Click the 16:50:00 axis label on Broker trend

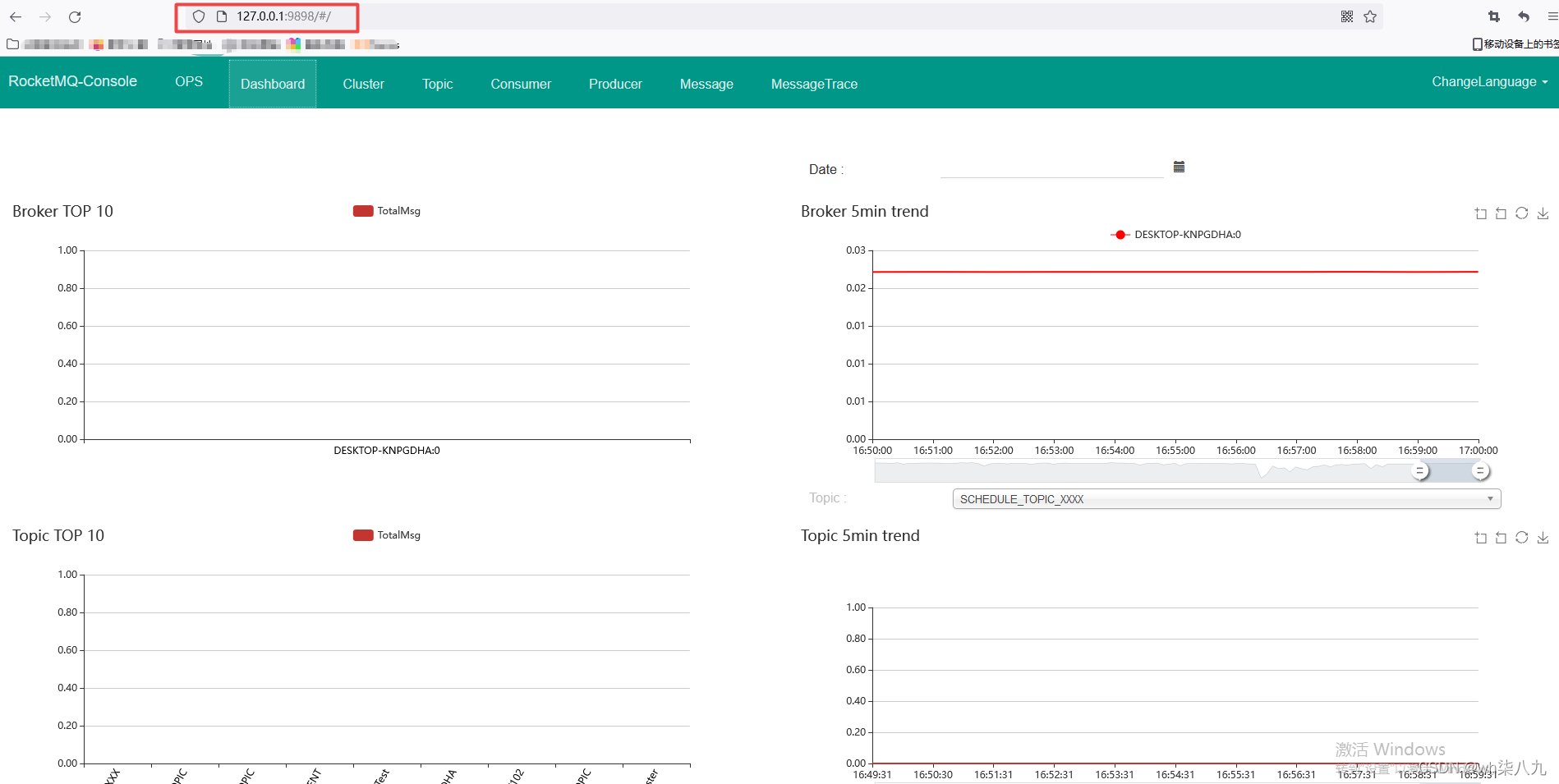tap(872, 451)
